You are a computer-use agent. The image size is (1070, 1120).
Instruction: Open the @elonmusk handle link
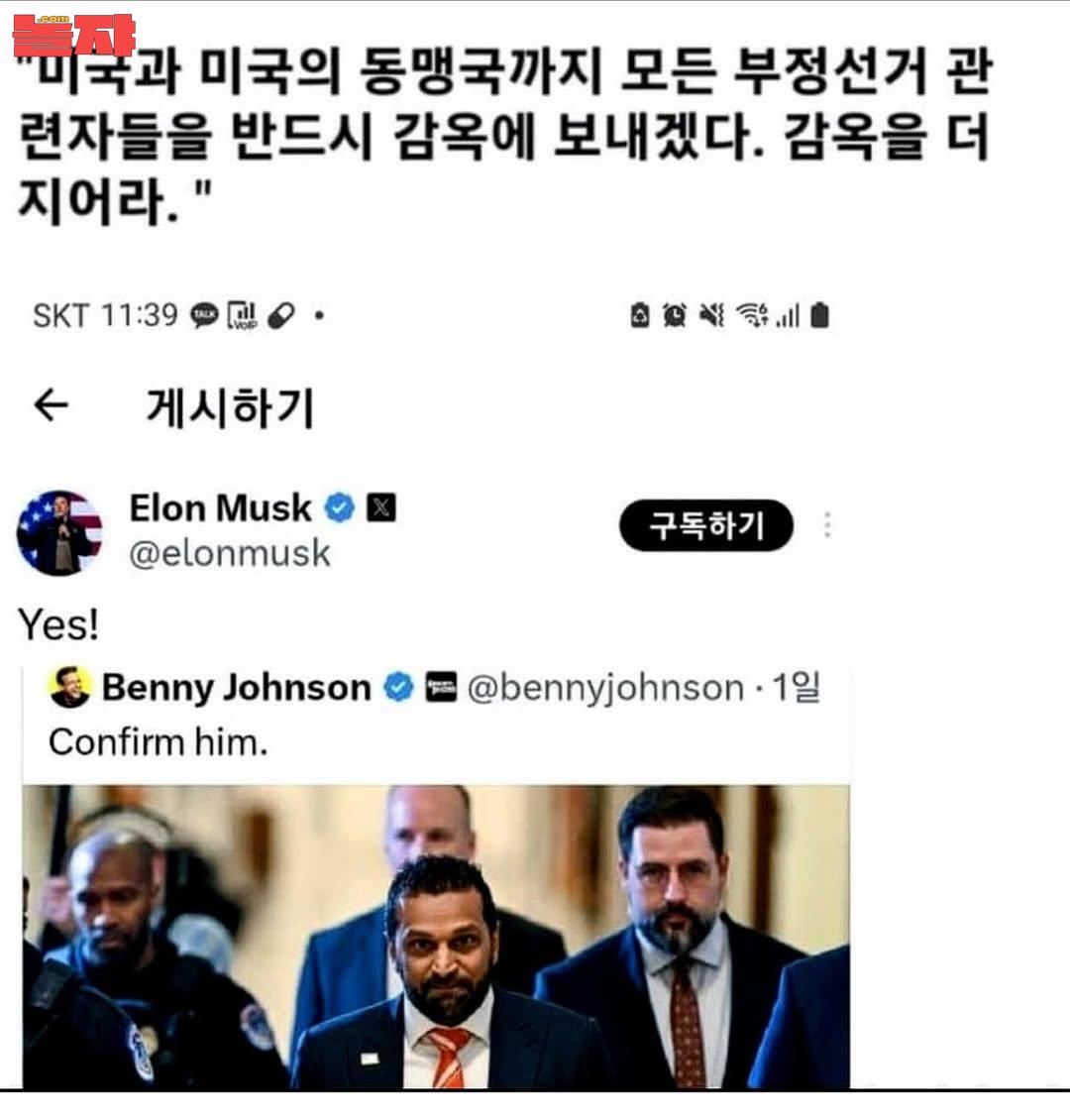point(230,554)
